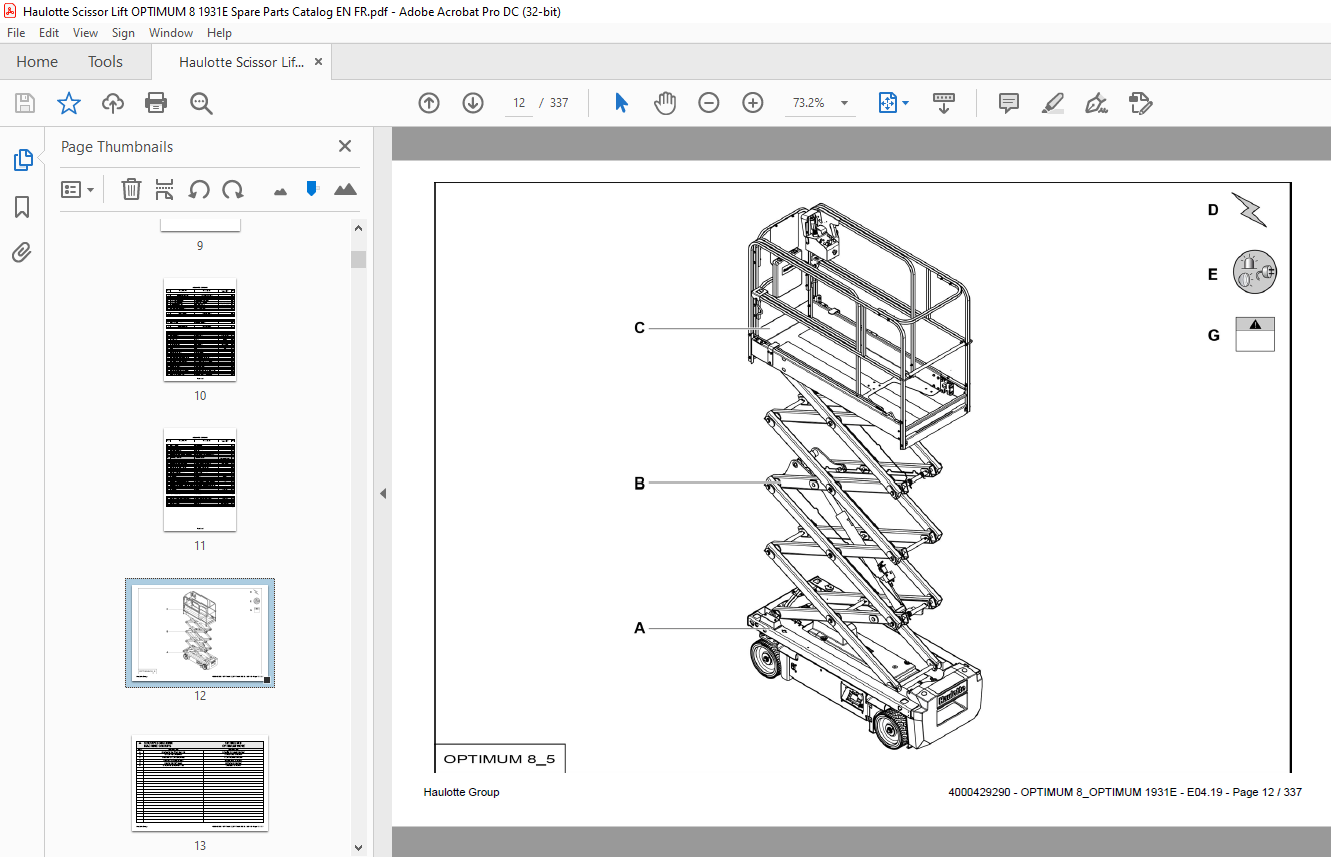Delete selected page with trash icon
The image size is (1331, 857).
[131, 189]
